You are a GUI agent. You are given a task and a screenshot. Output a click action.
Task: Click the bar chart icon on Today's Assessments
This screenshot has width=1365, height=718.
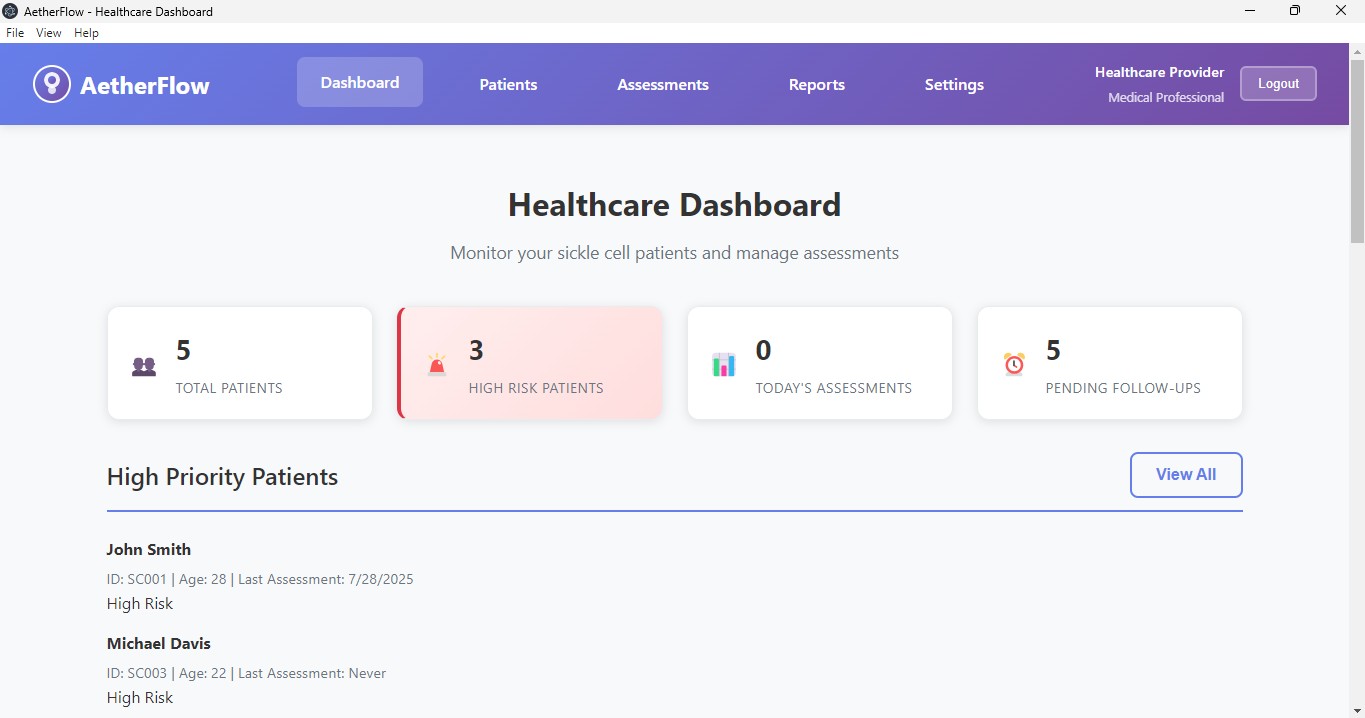722,366
